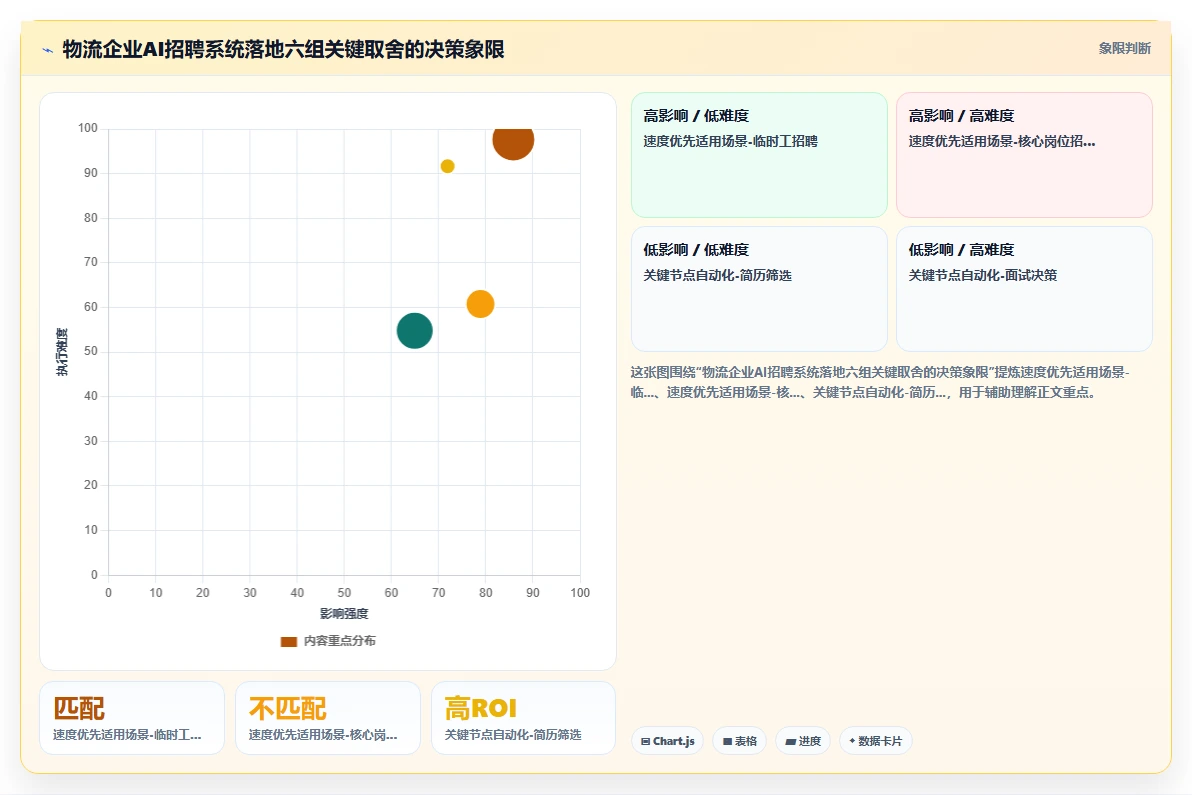Image resolution: width=1192 pixels, height=795 pixels.
Task: Select the 高ROI summary card
Action: click(523, 717)
